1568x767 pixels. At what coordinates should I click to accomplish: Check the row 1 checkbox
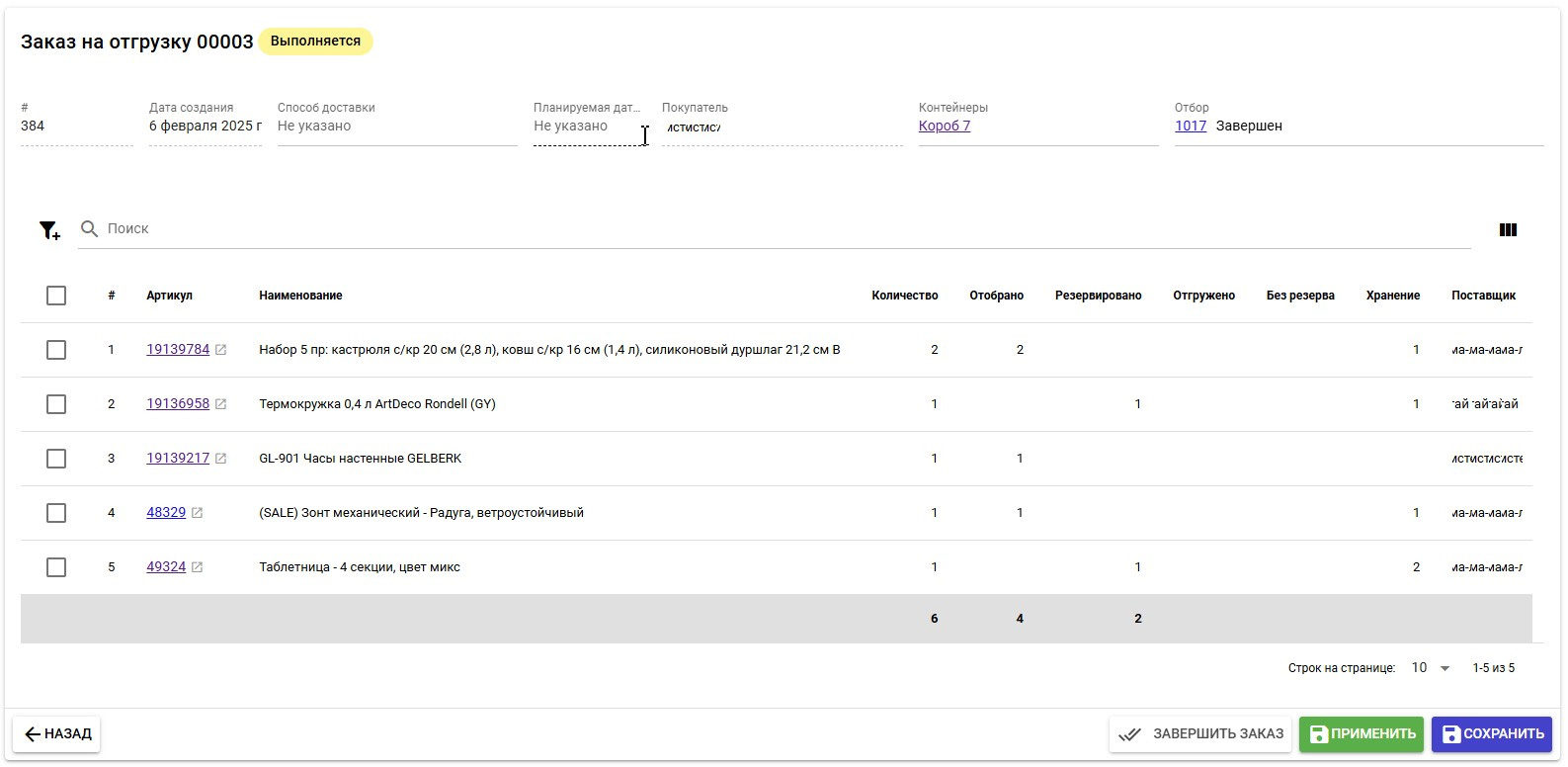(56, 350)
